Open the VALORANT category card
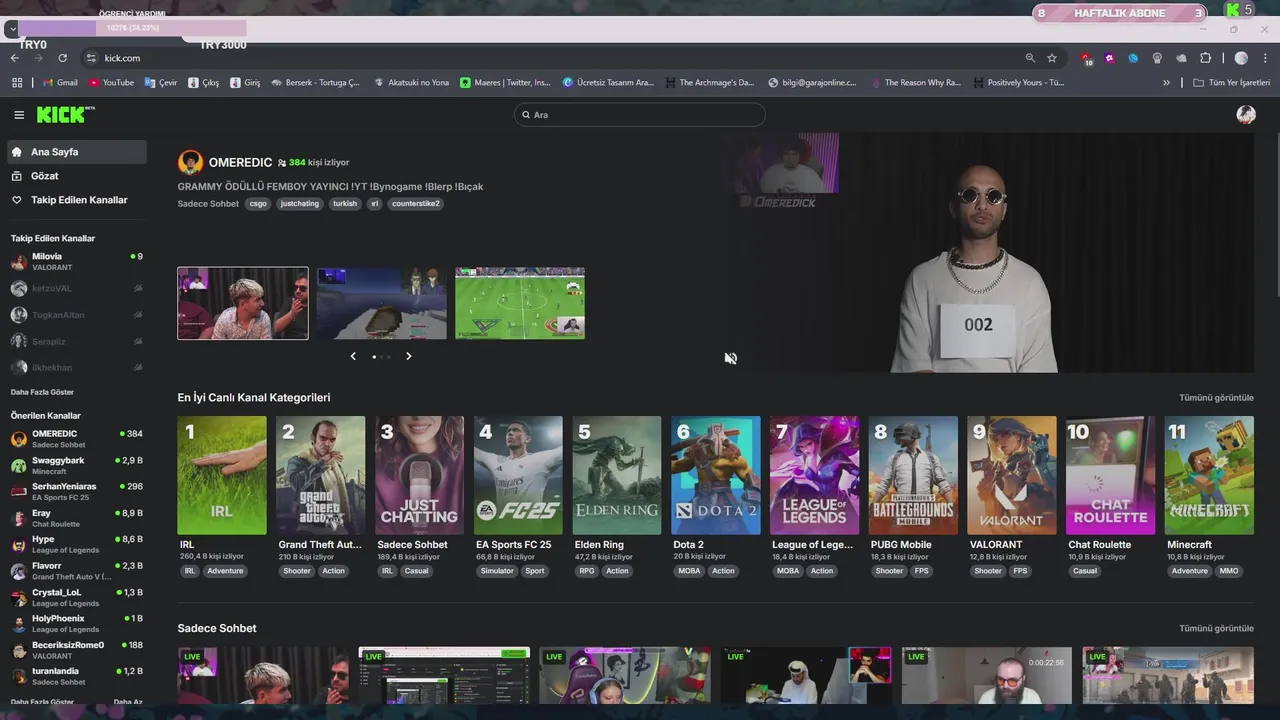This screenshot has width=1280, height=720. [x=1012, y=475]
